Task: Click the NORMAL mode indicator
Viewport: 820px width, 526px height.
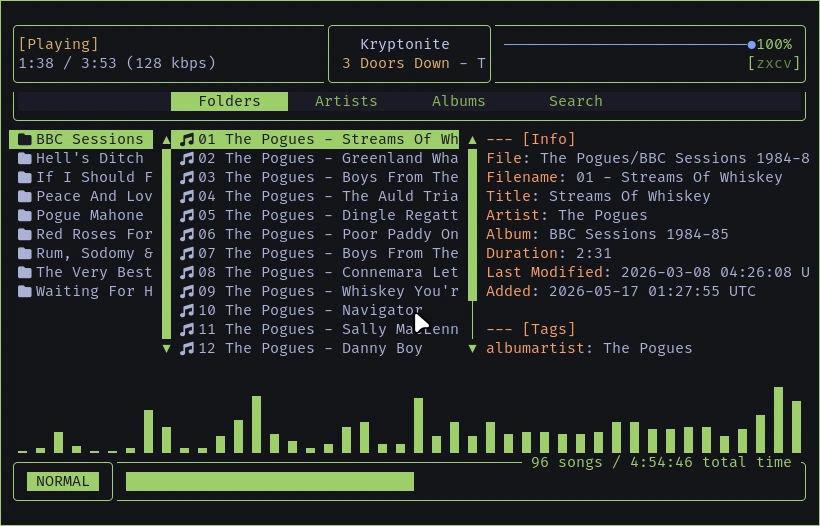Action: (63, 482)
